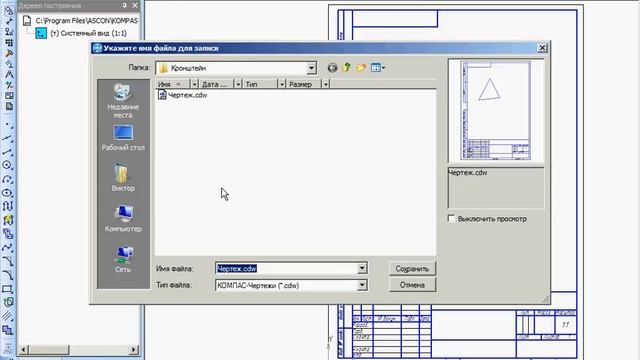Screen dimensions: 640x360
Task: Close the save file dialog
Action: coord(542,48)
